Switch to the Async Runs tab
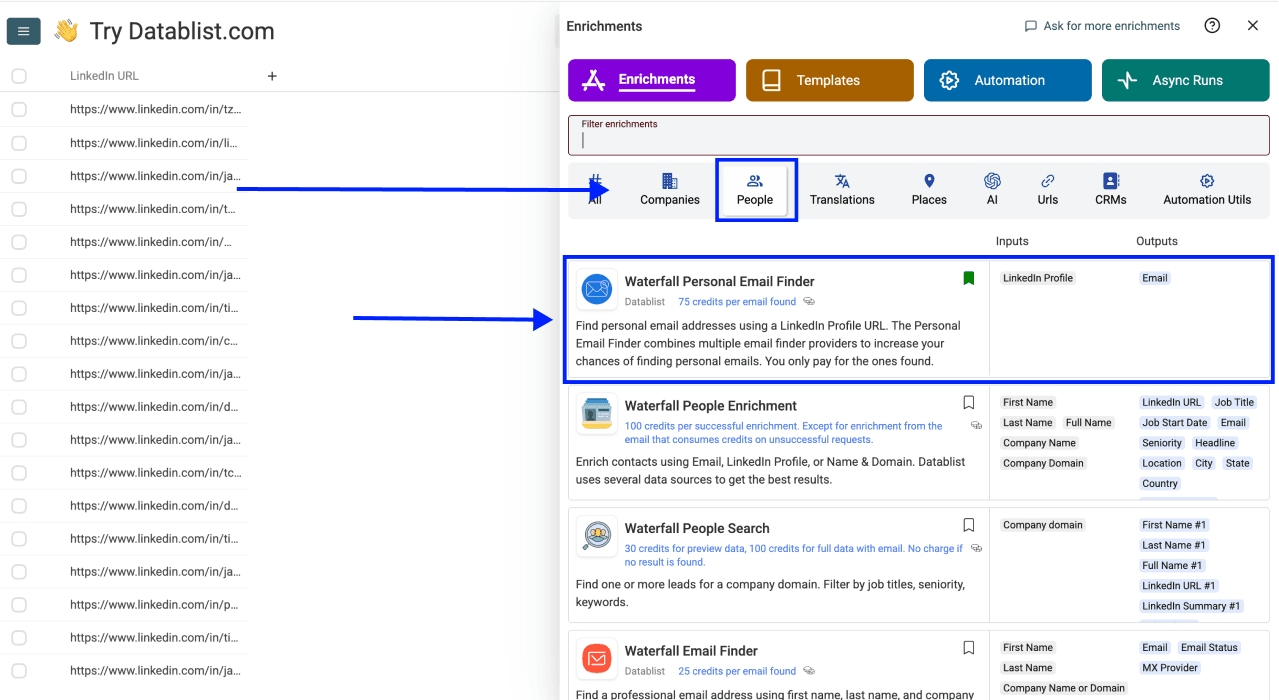Image resolution: width=1279 pixels, height=700 pixels. pyautogui.click(x=1185, y=80)
